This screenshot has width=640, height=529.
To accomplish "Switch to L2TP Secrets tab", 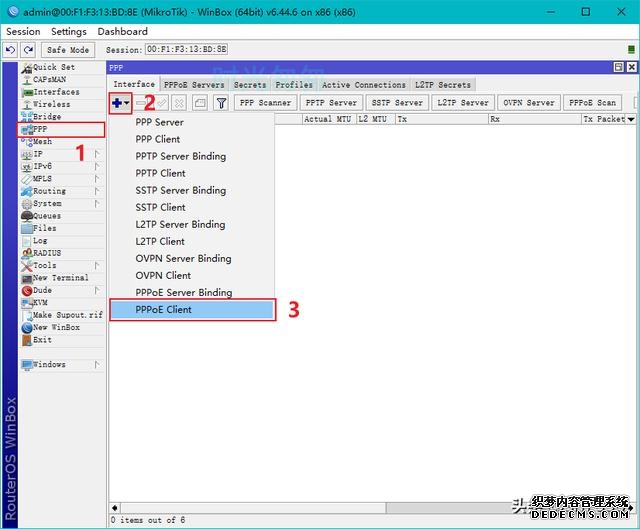I will 443,85.
